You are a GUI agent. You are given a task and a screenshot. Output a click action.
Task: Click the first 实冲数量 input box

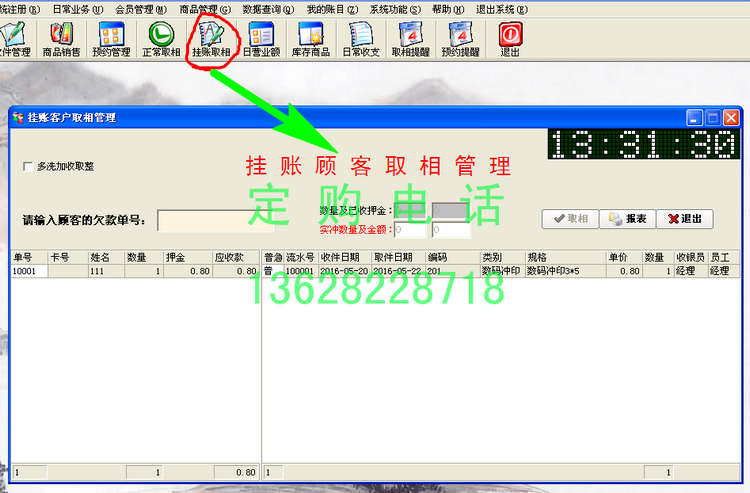click(410, 230)
